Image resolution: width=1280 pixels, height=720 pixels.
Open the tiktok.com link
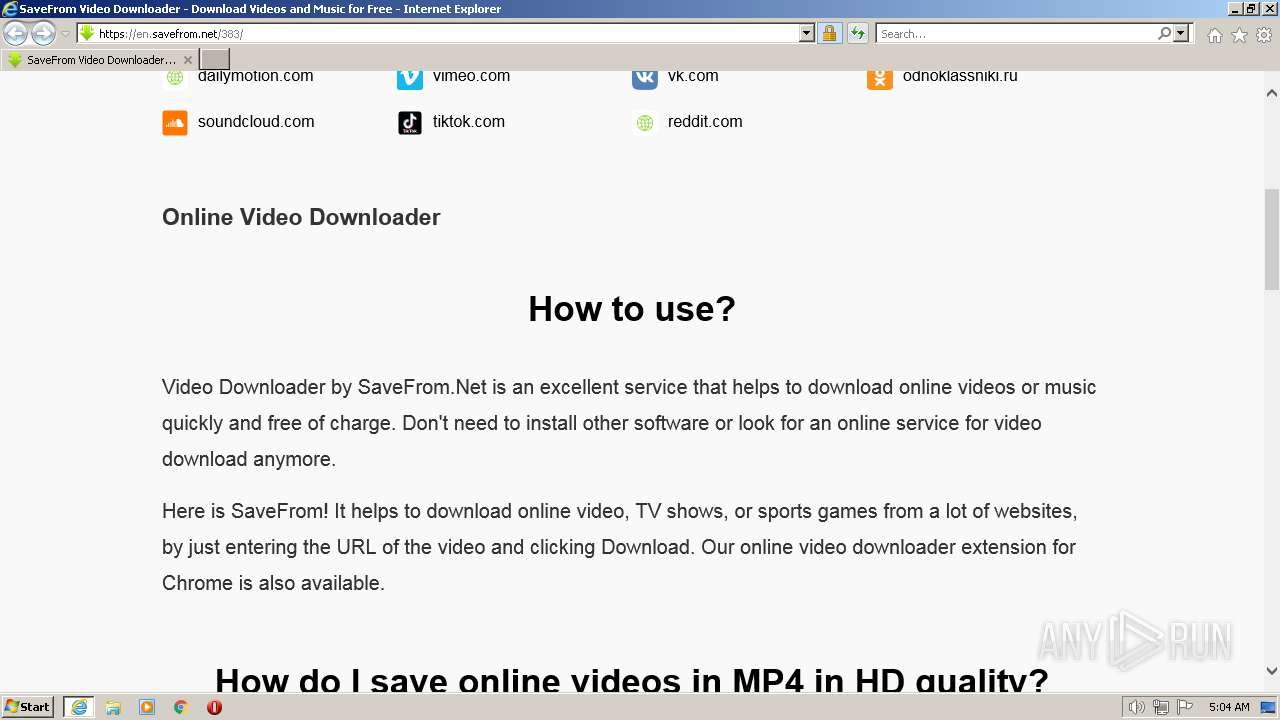pyautogui.click(x=469, y=122)
